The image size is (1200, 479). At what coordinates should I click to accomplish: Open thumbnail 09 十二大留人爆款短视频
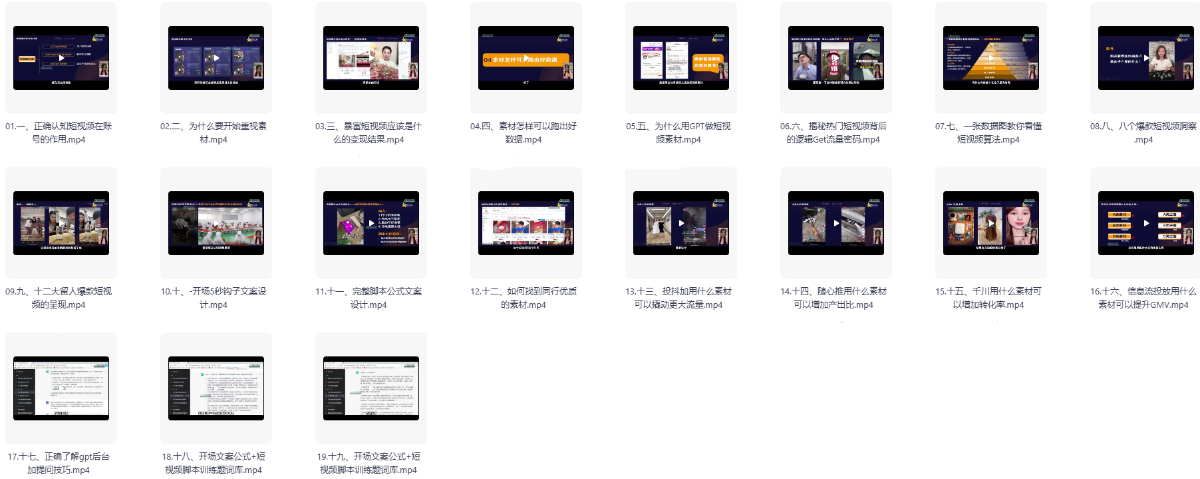[x=61, y=224]
